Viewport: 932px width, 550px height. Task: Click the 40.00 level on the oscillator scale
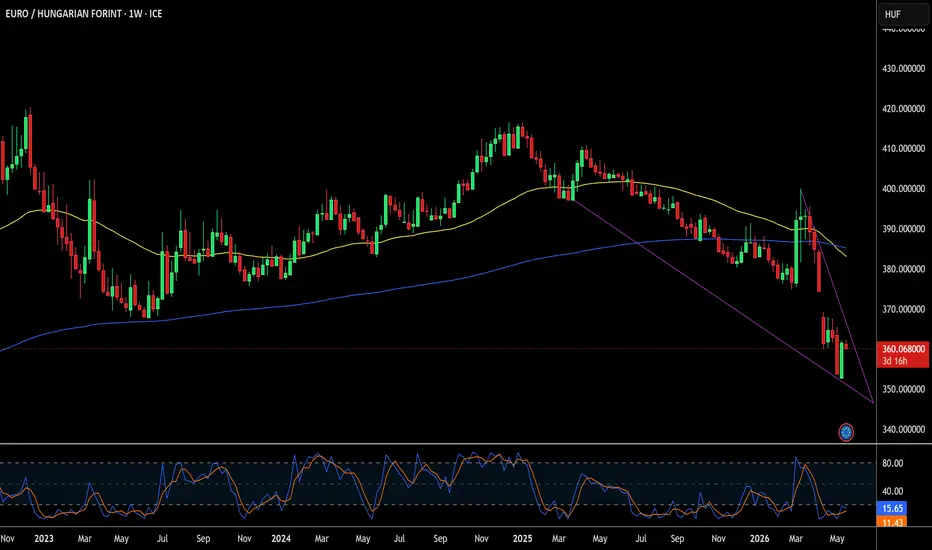point(892,491)
